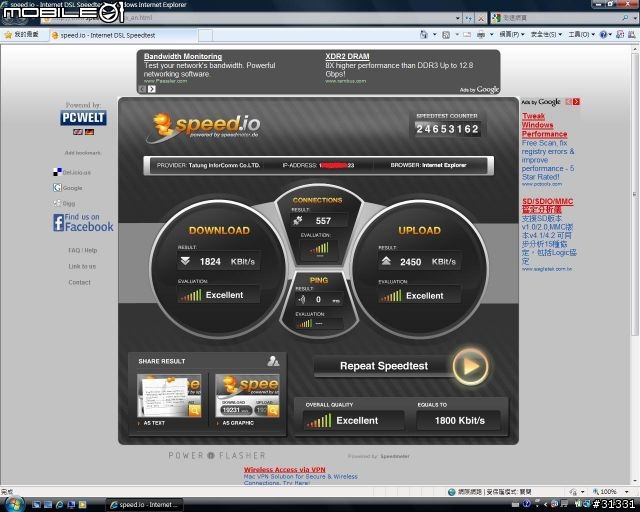This screenshot has height=512, width=640.
Task: Click sidebar ads previous arrow
Action: [x=568, y=102]
